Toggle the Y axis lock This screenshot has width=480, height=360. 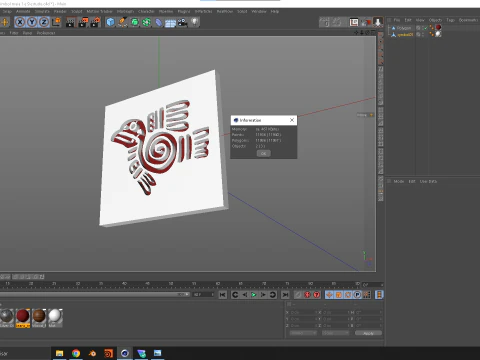click(32, 22)
